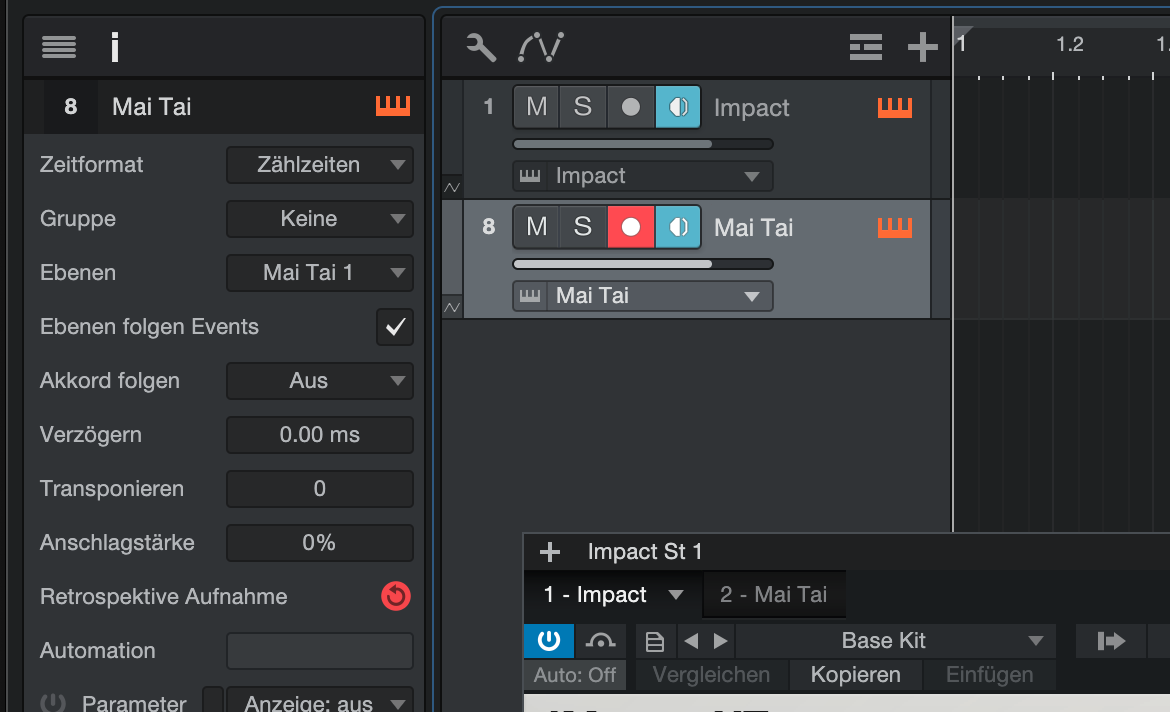Viewport: 1170px width, 712px height.
Task: Open the Gruppe dropdown showing Keine
Action: (x=319, y=219)
